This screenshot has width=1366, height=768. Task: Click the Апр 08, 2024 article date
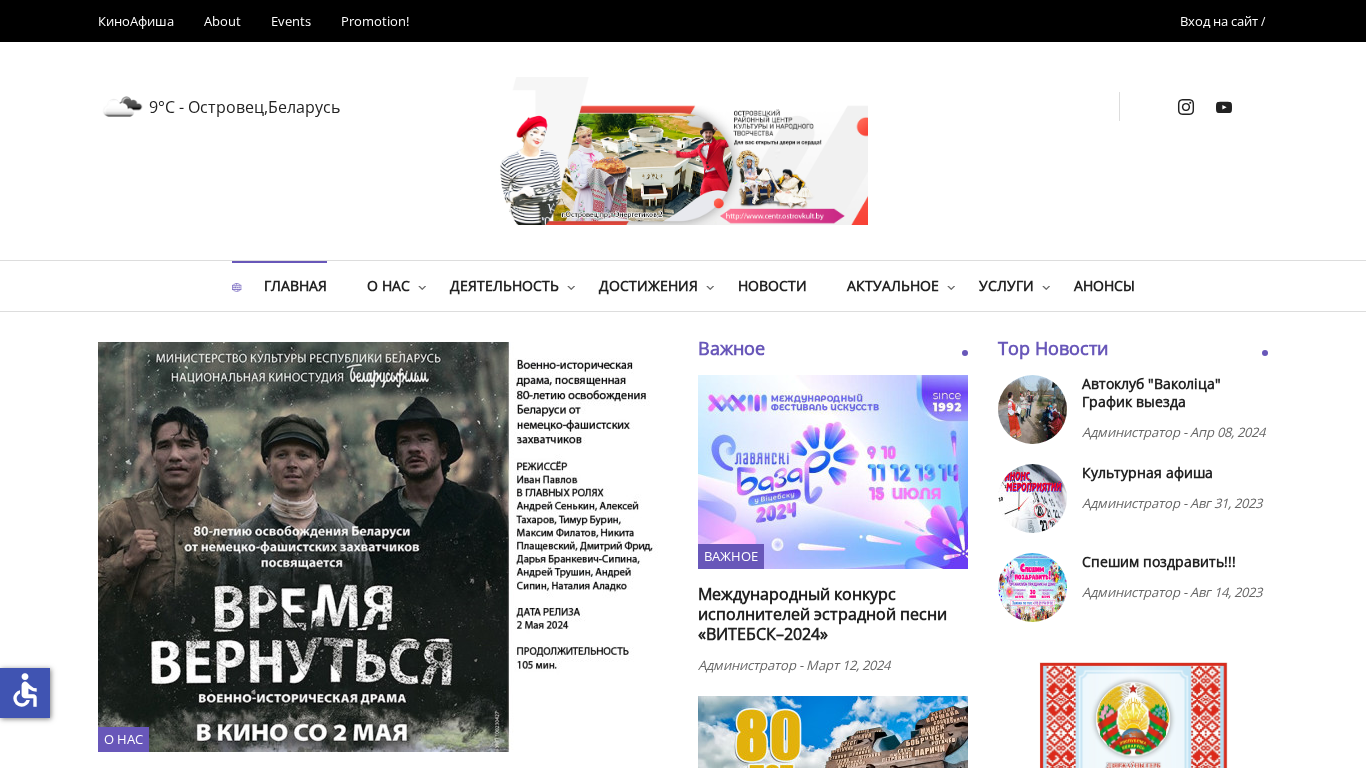click(1227, 432)
